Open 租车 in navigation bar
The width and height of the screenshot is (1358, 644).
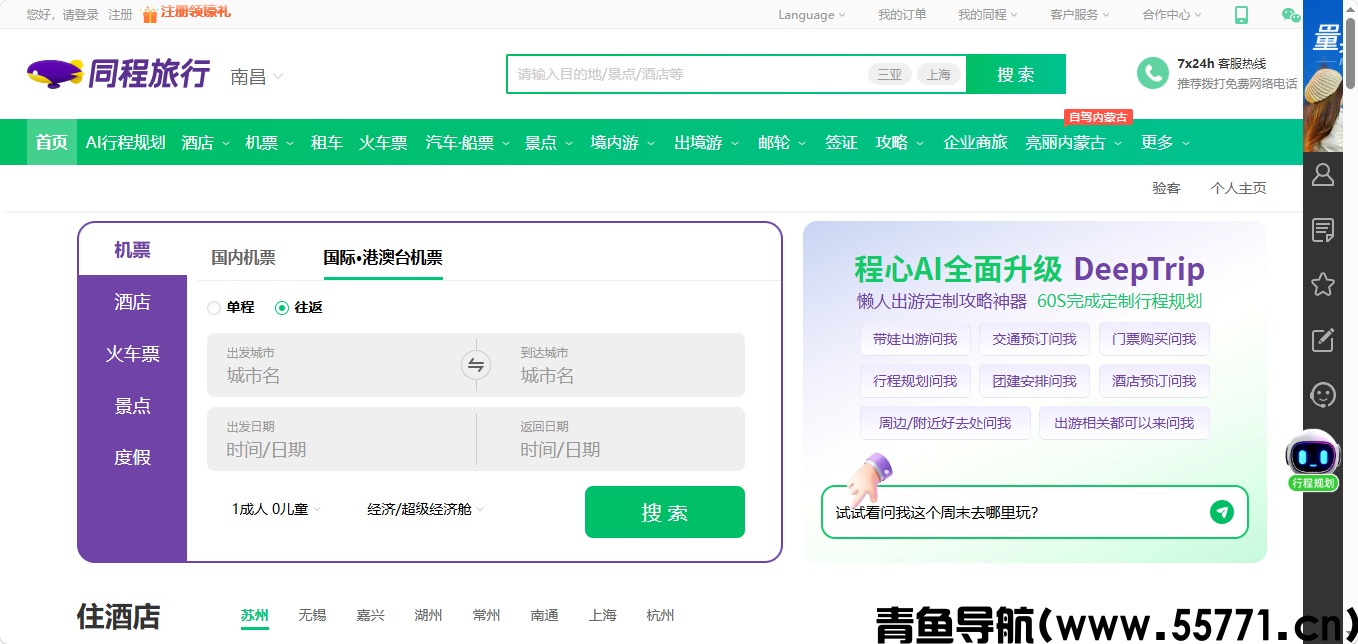pyautogui.click(x=327, y=143)
